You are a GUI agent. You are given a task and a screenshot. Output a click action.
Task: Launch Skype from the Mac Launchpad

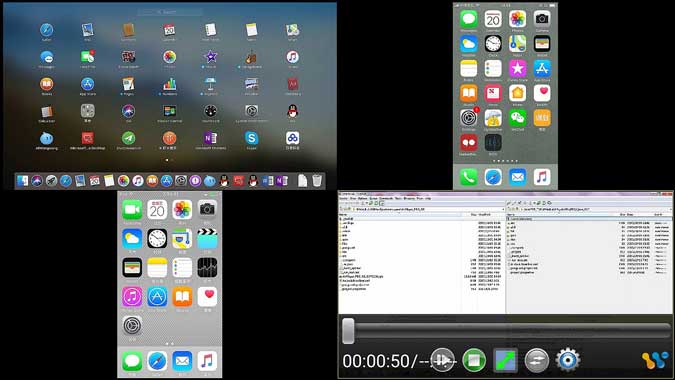click(x=251, y=138)
